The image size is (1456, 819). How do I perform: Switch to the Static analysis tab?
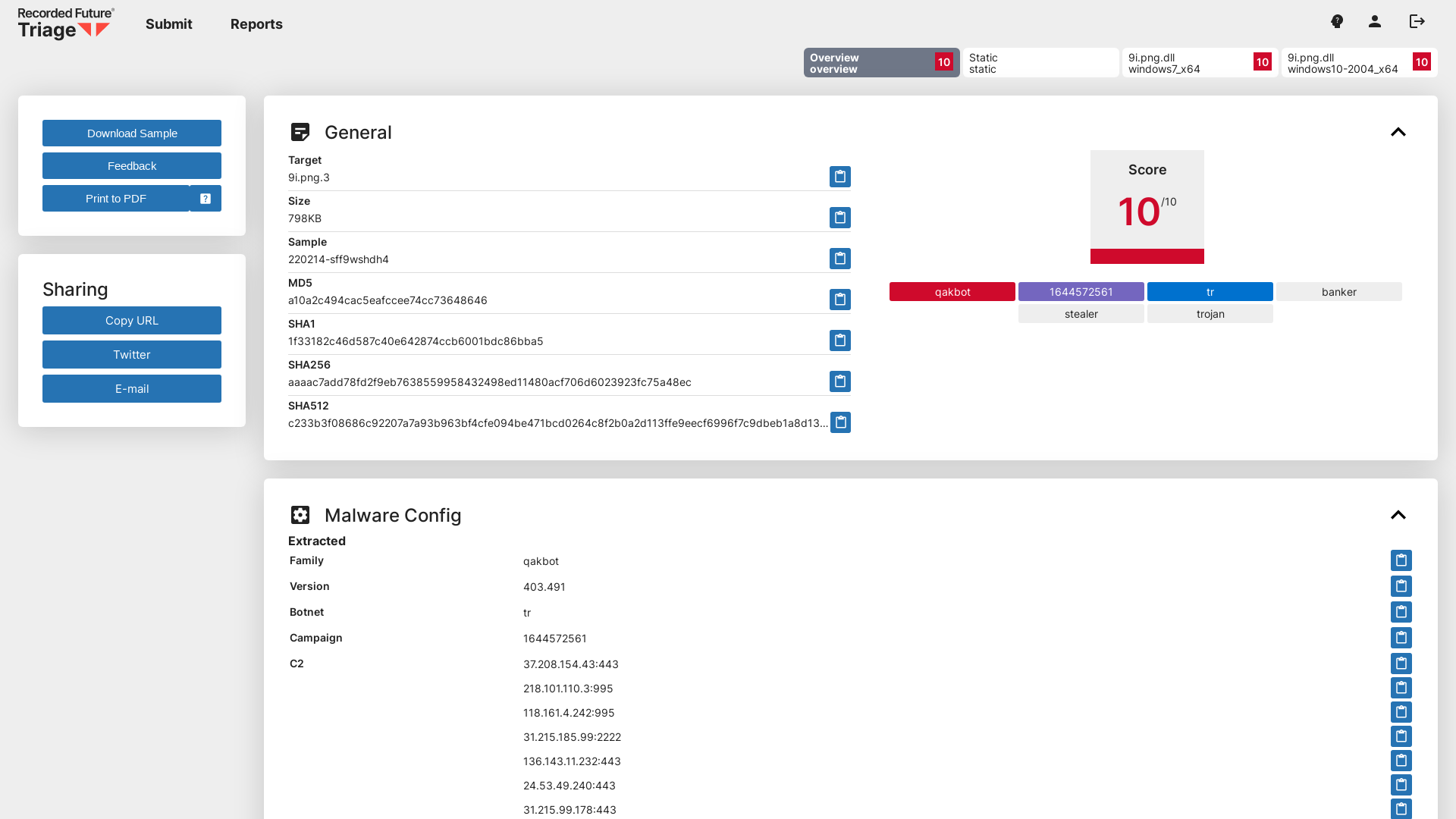1041,63
